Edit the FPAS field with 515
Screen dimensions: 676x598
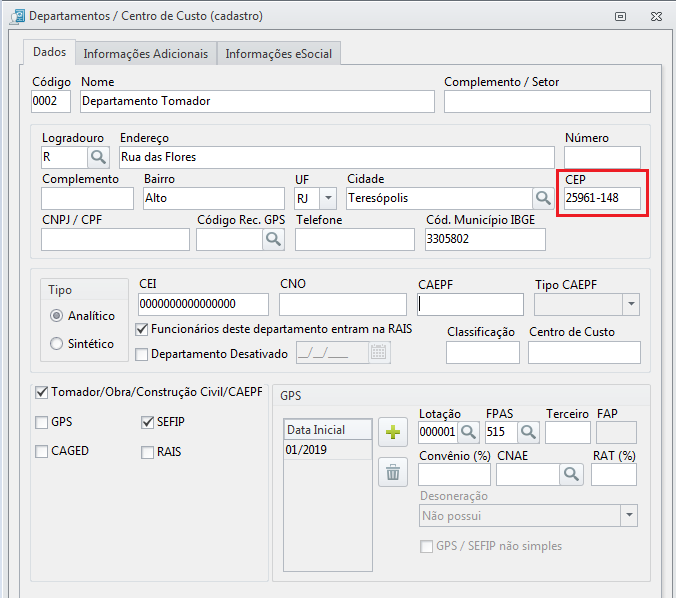point(501,432)
